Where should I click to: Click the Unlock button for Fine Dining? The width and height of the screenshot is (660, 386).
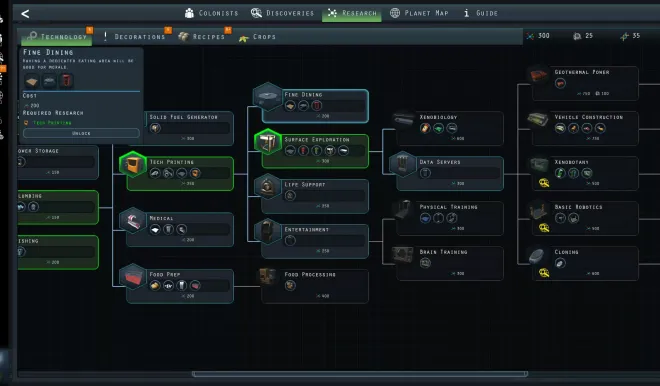[x=81, y=133]
